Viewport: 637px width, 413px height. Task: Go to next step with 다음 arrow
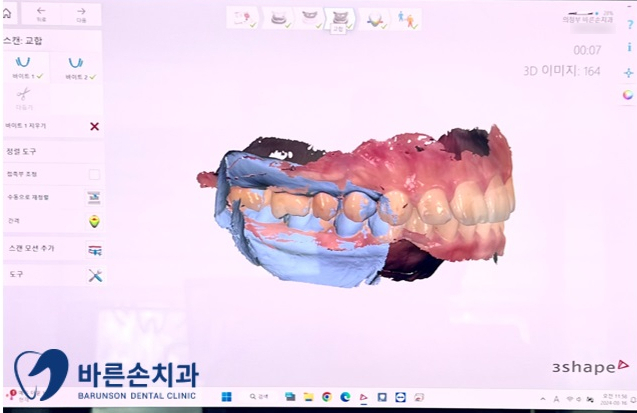tap(82, 13)
